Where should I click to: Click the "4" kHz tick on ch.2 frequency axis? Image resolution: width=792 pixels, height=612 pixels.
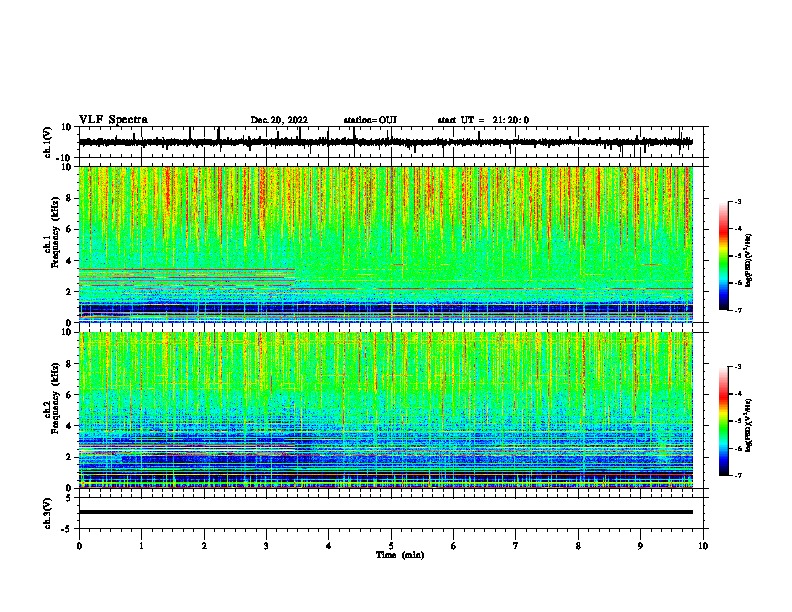pos(69,426)
